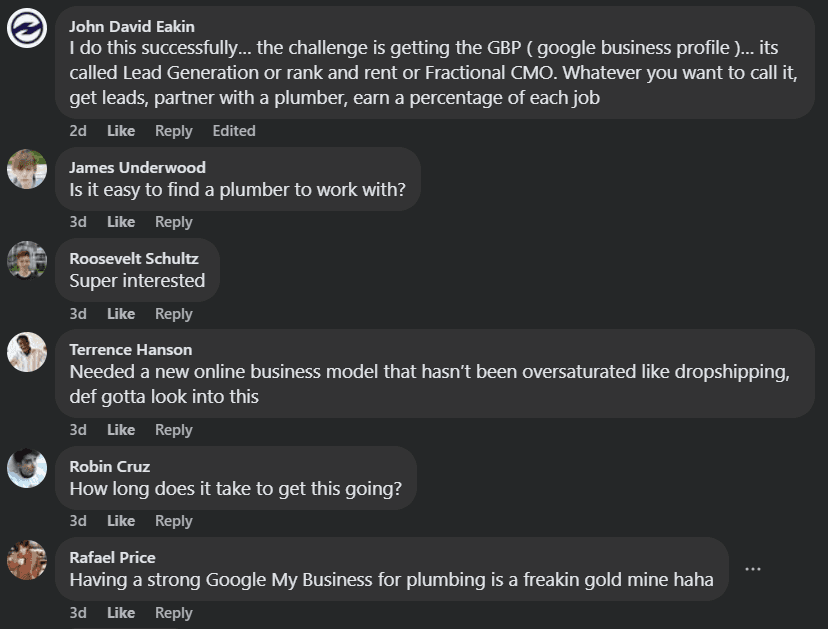
Task: Click James Underwood's avatar
Action: coord(27,169)
